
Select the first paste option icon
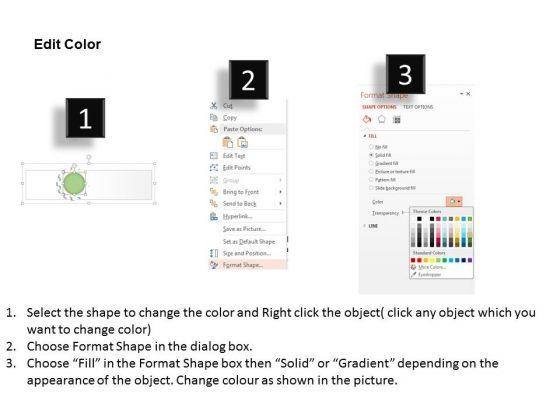click(x=228, y=142)
